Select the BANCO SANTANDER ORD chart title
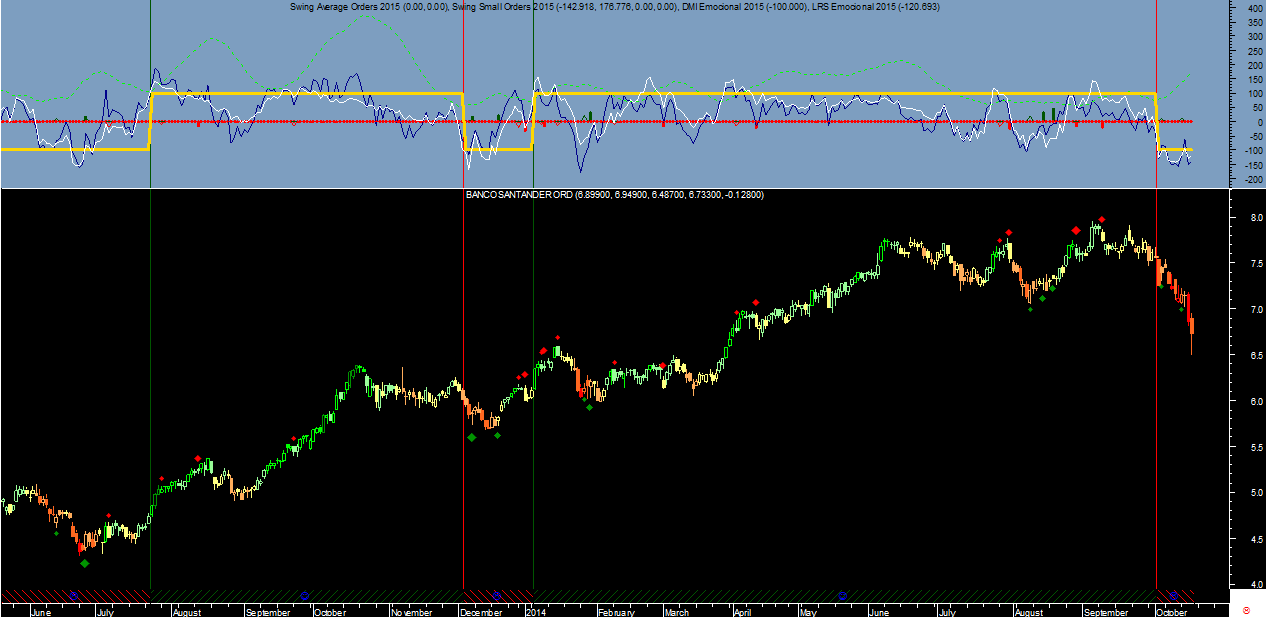1266x617 pixels. [519, 195]
